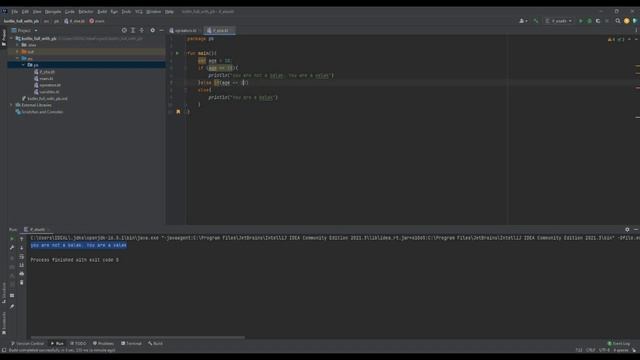
Task: Open the Window menu
Action: pyautogui.click(x=154, y=12)
